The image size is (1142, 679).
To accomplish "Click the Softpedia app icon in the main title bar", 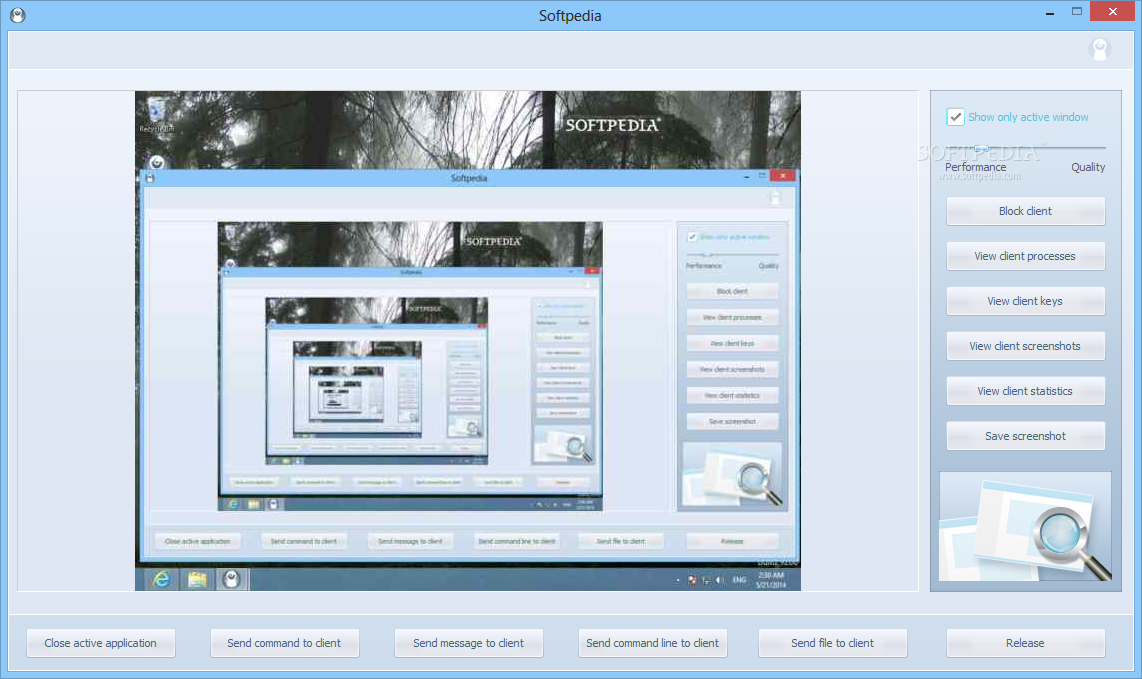I will (17, 15).
